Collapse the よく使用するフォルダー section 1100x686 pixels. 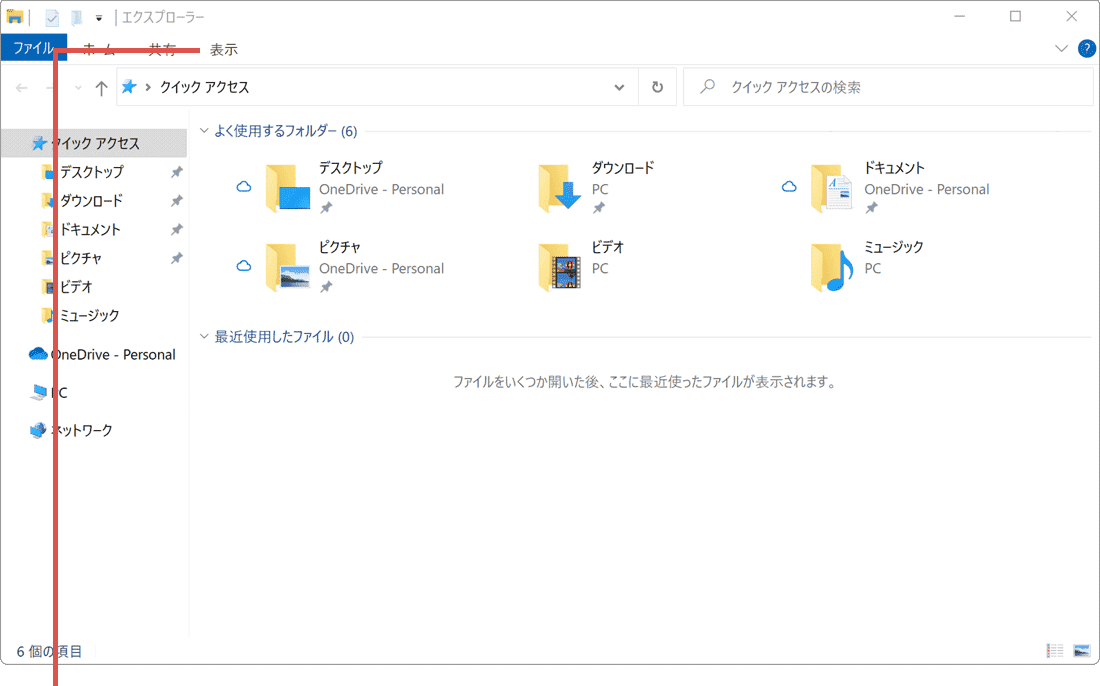click(x=206, y=131)
